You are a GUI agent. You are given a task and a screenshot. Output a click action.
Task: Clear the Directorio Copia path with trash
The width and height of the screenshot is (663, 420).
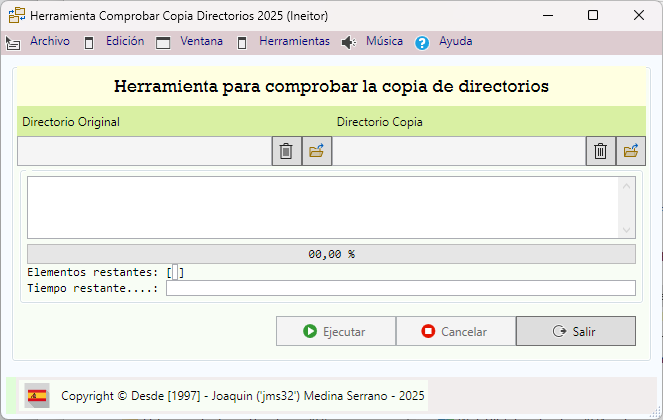(x=600, y=151)
